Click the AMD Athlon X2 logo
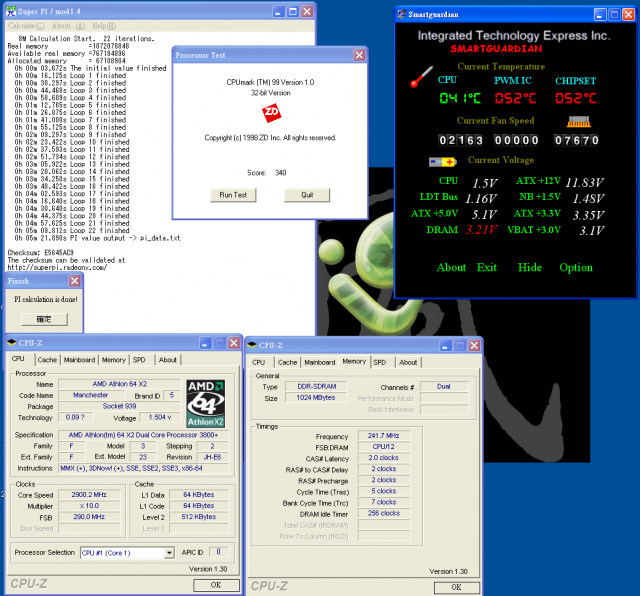 pos(206,403)
